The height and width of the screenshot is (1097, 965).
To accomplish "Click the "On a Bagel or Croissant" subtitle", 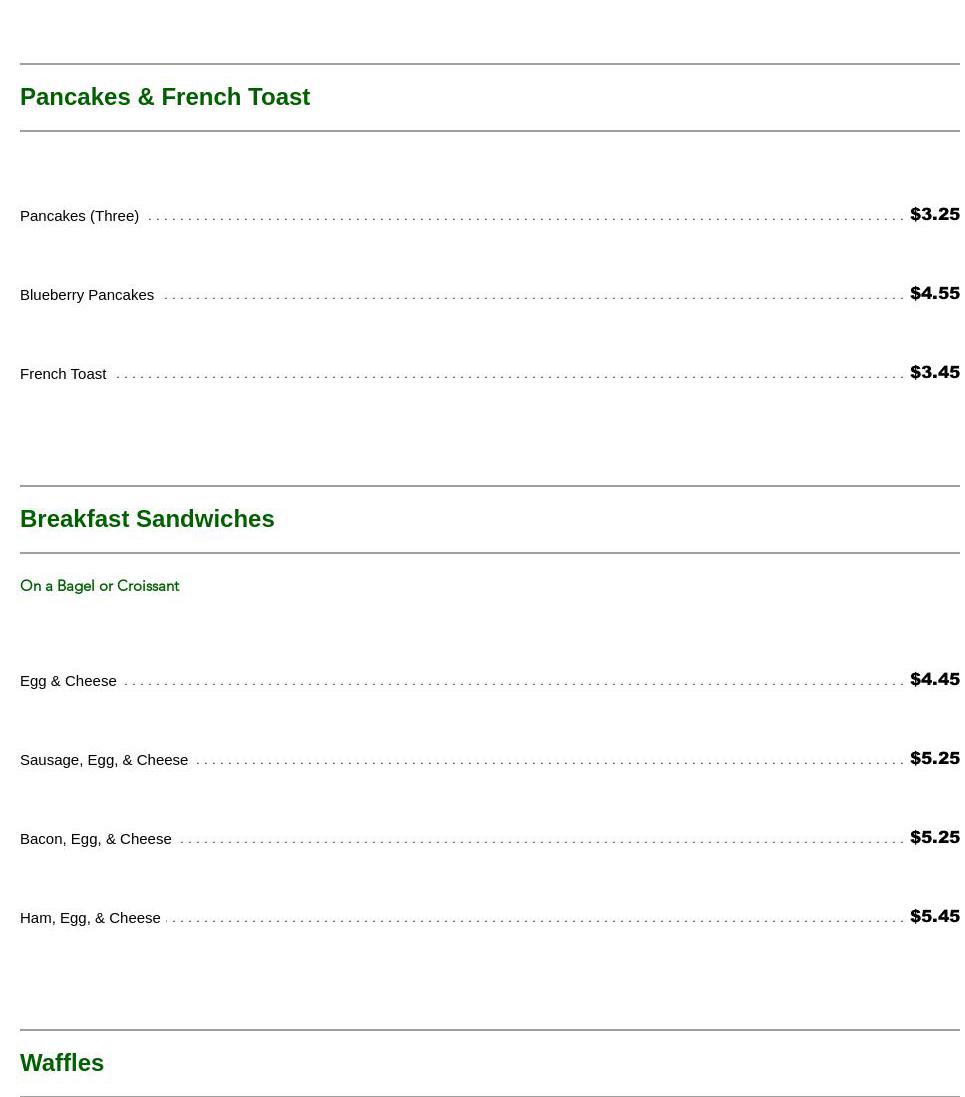I will [99, 586].
